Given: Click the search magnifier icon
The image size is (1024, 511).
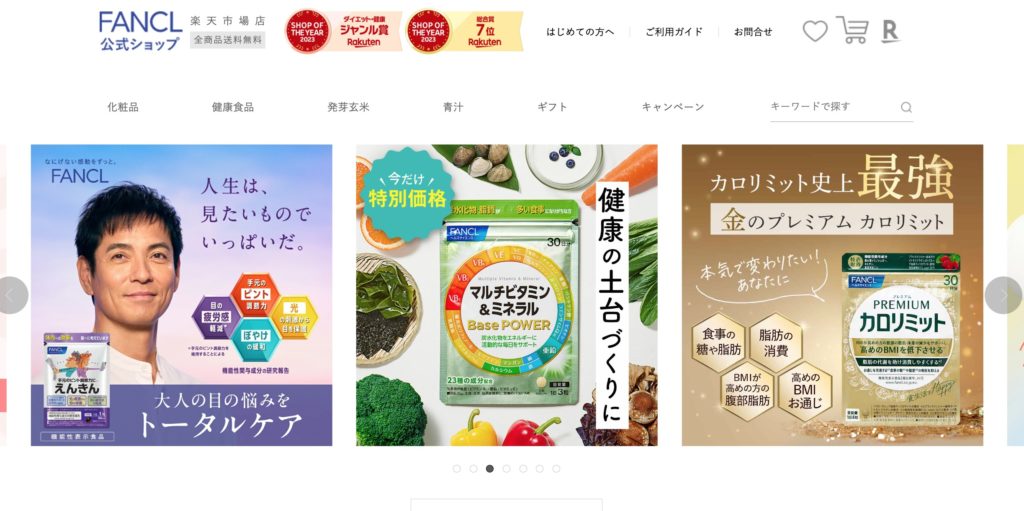Looking at the screenshot, I should click(x=906, y=107).
